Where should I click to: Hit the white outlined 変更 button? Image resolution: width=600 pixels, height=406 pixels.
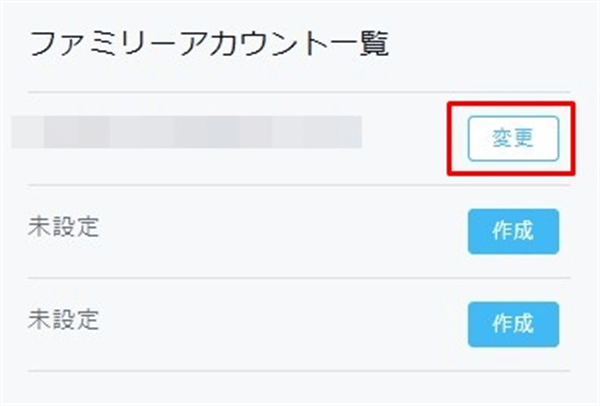(512, 139)
